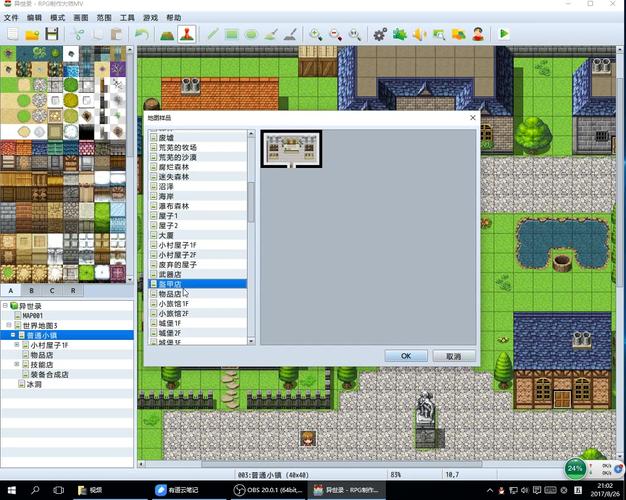Open the 工具 menu
The width and height of the screenshot is (626, 500).
127,18
